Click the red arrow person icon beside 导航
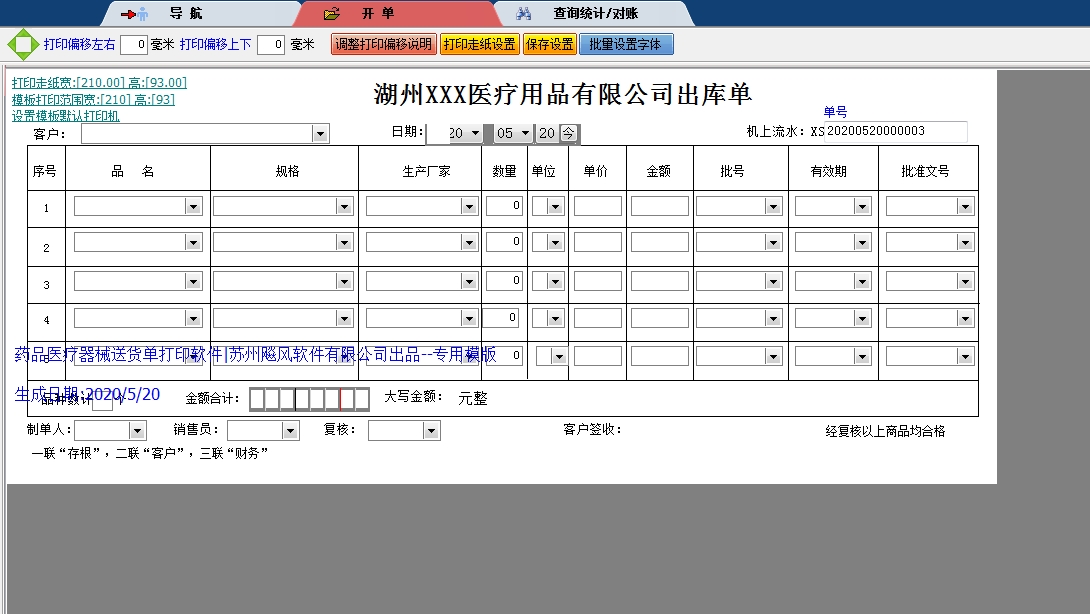The width and height of the screenshot is (1090, 614). [x=134, y=14]
